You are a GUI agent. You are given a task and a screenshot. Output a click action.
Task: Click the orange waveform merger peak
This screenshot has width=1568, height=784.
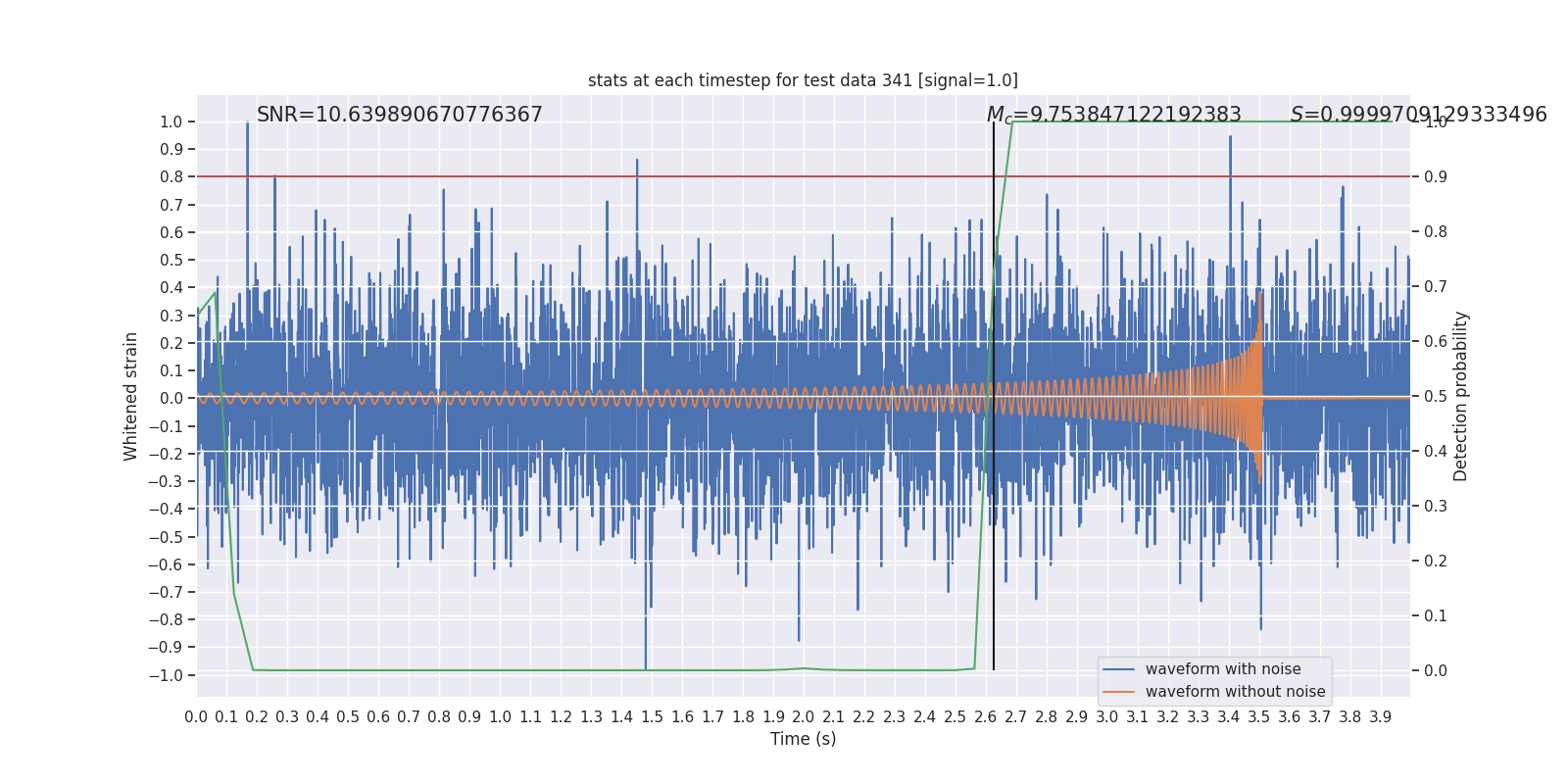pyautogui.click(x=1260, y=294)
